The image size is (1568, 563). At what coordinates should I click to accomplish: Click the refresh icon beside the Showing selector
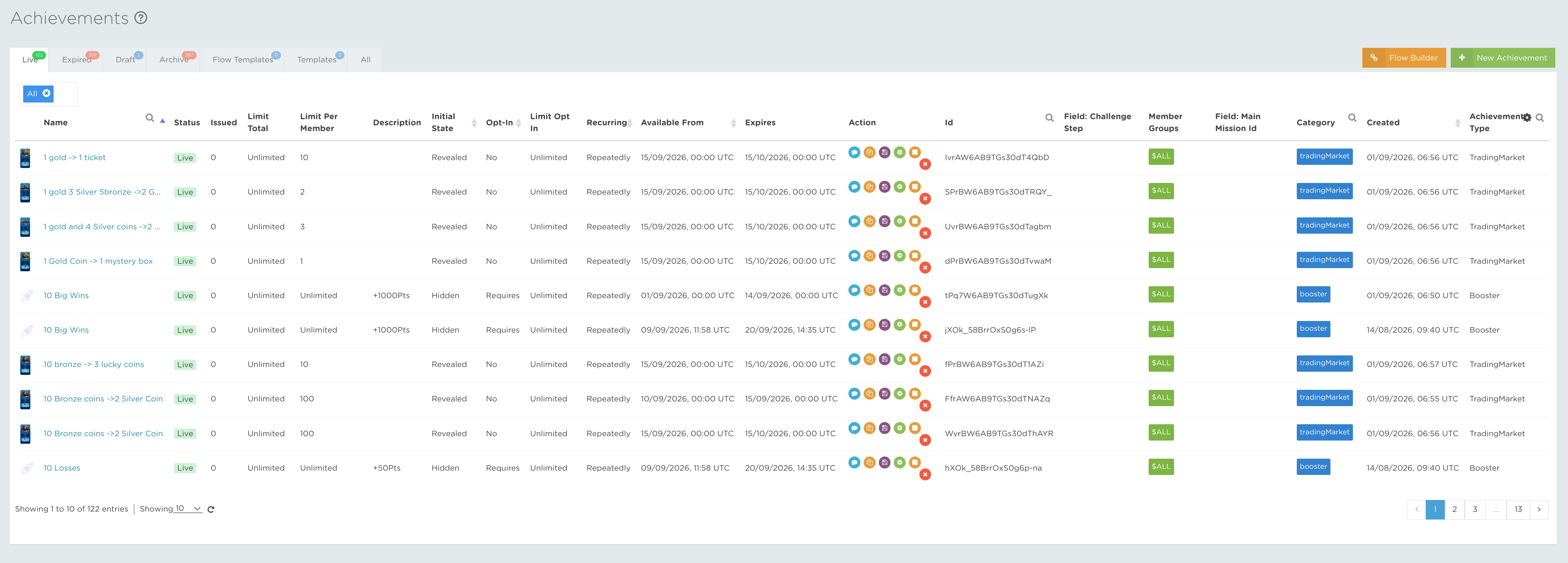click(x=211, y=509)
